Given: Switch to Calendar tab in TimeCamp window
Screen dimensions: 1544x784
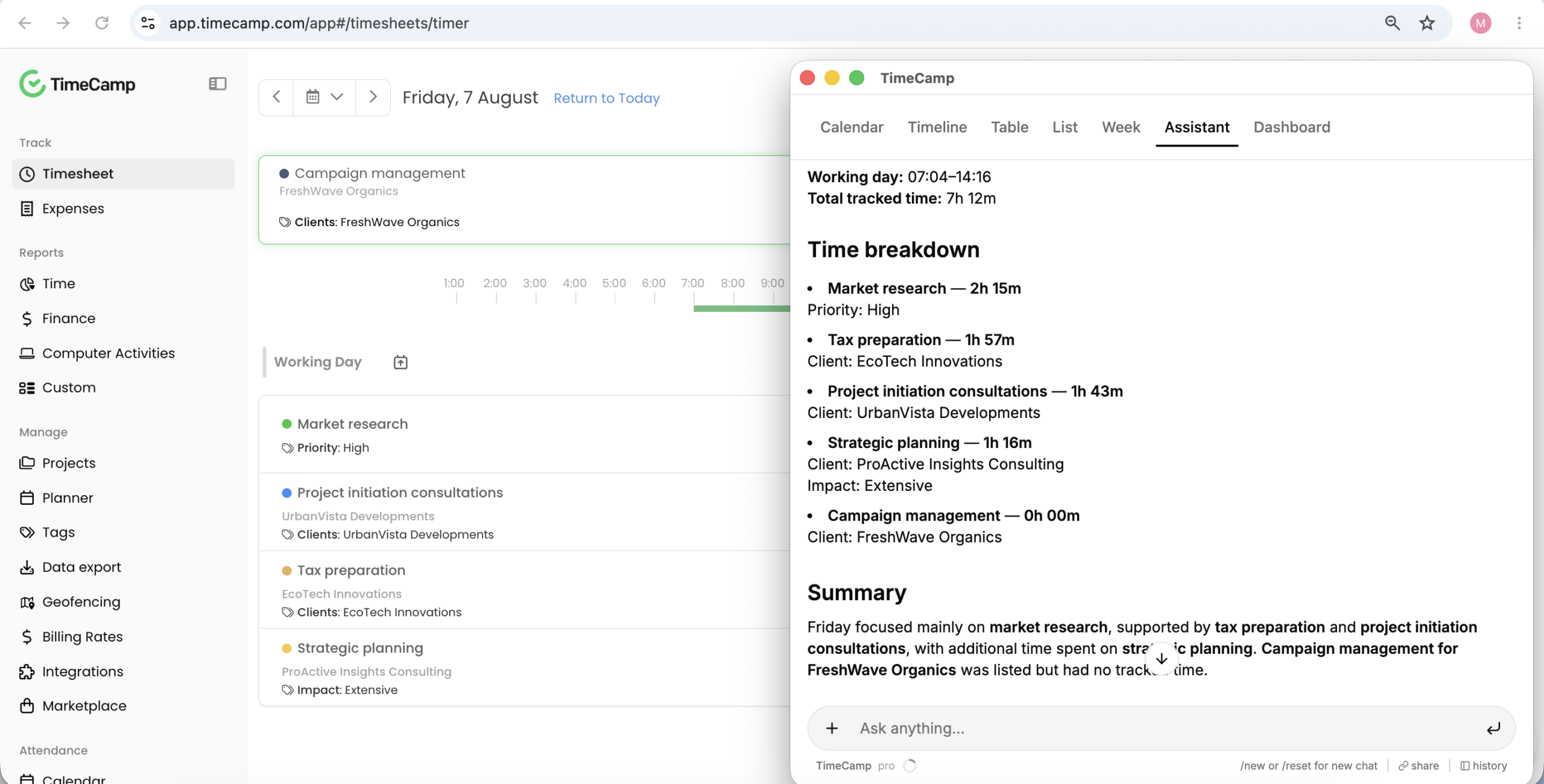Looking at the screenshot, I should pyautogui.click(x=851, y=127).
